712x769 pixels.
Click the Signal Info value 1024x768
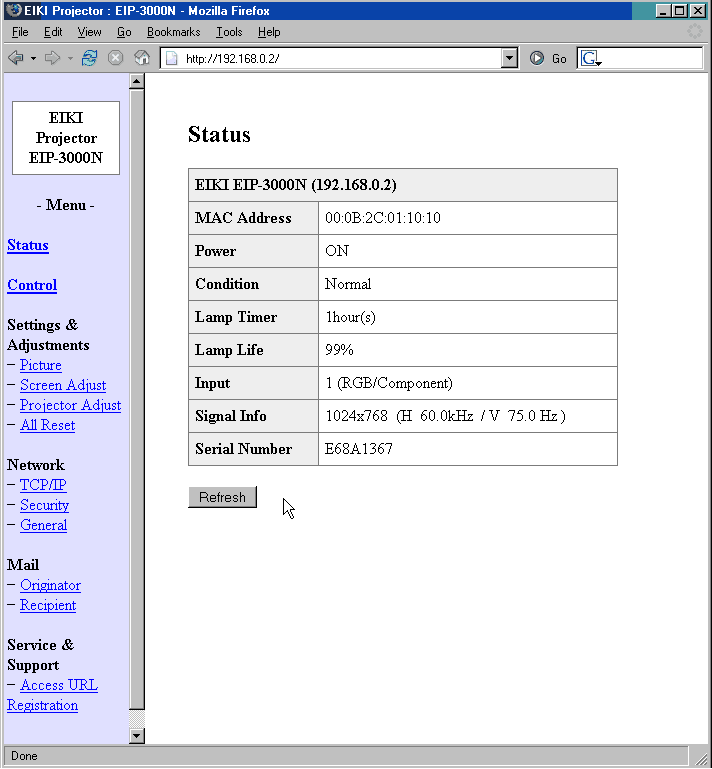click(356, 416)
